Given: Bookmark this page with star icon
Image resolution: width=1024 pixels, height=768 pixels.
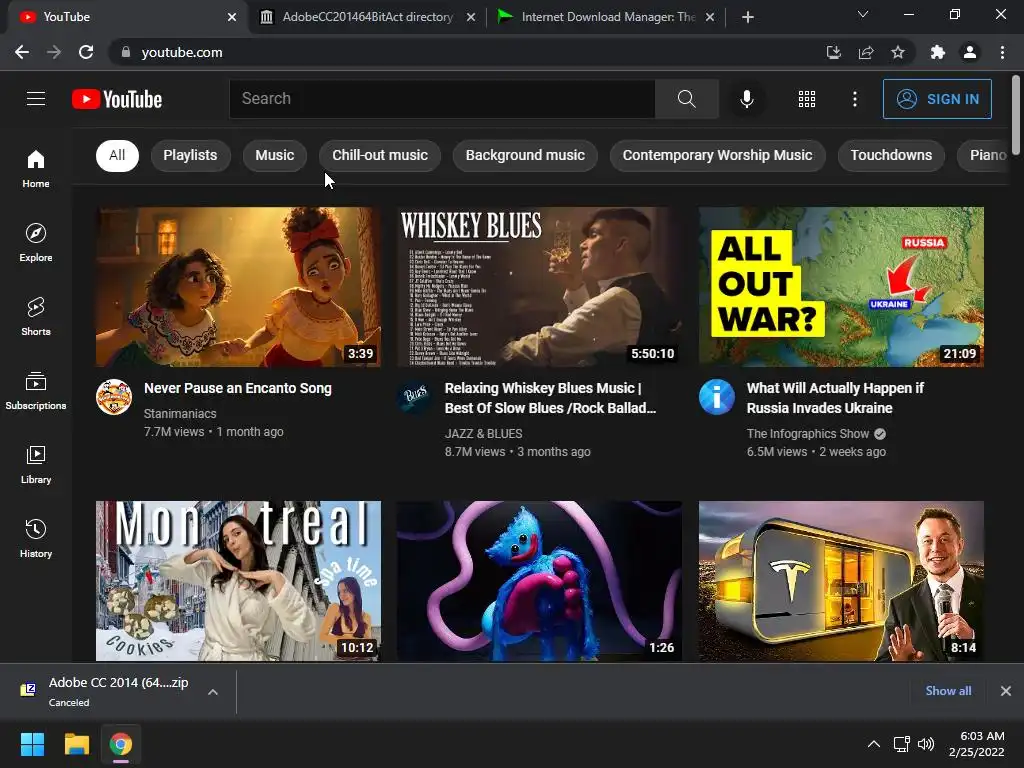Looking at the screenshot, I should pos(898,52).
